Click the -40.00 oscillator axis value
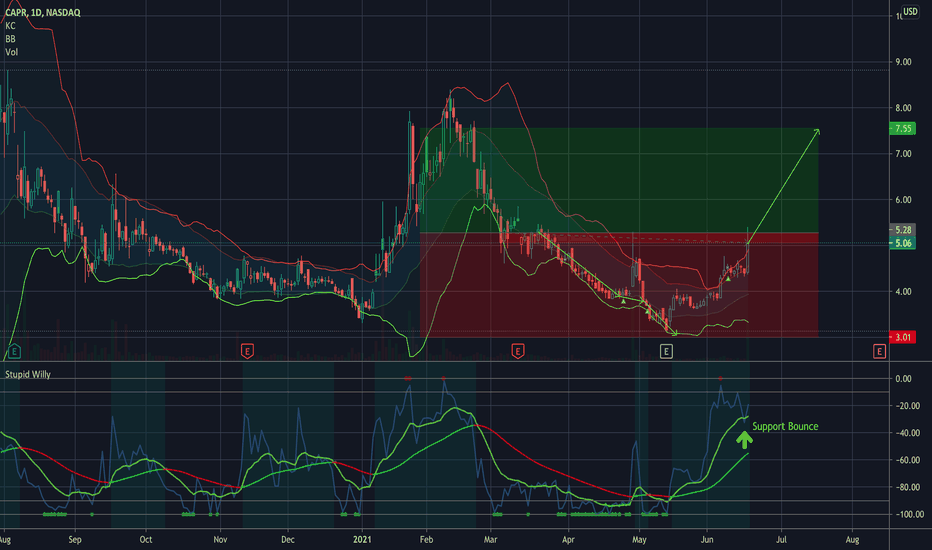The image size is (932, 550). [x=908, y=433]
